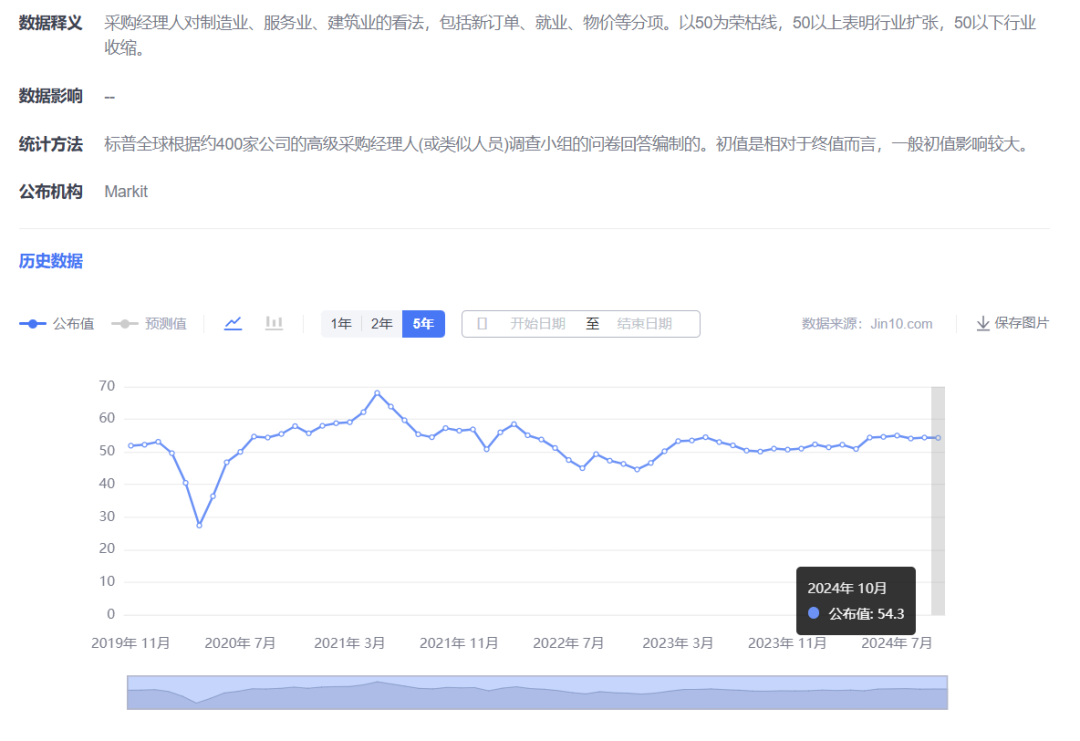This screenshot has height=741, width=1080.
Task: Toggle the 公布值 legend series
Action: [x=56, y=324]
